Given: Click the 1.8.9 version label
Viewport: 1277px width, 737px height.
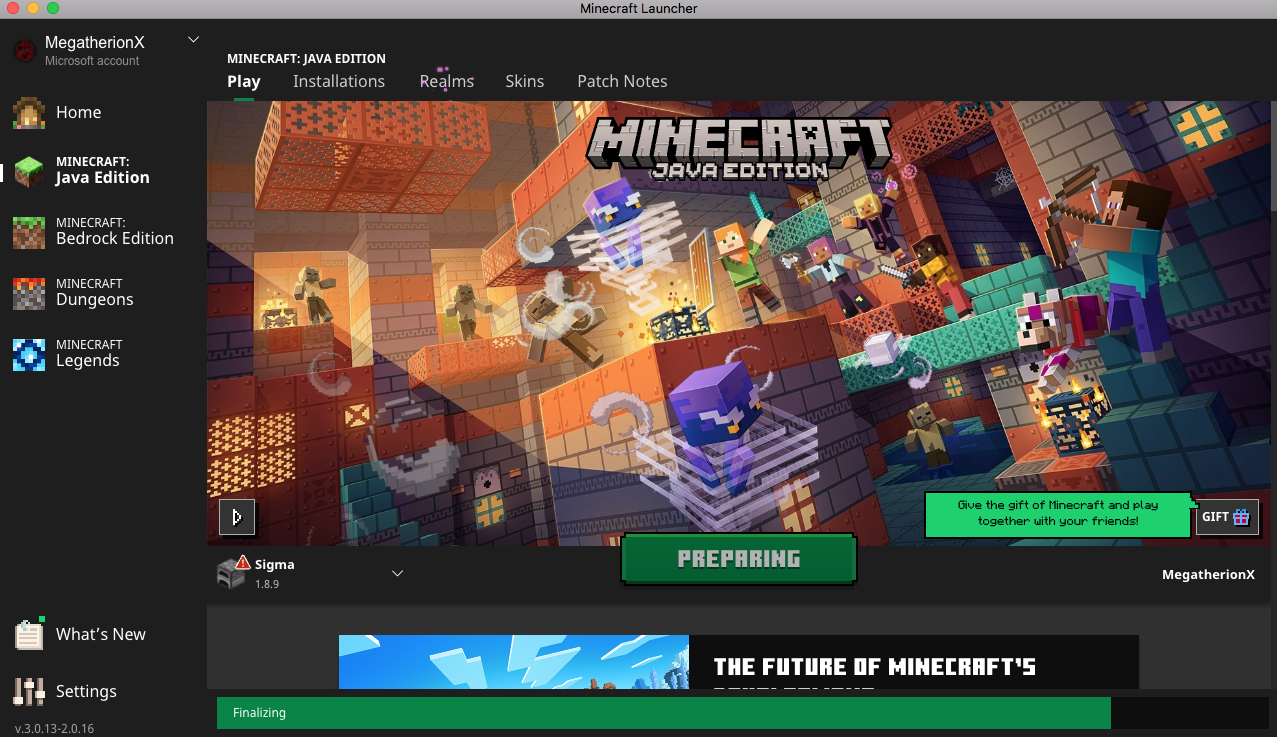Looking at the screenshot, I should 267,584.
